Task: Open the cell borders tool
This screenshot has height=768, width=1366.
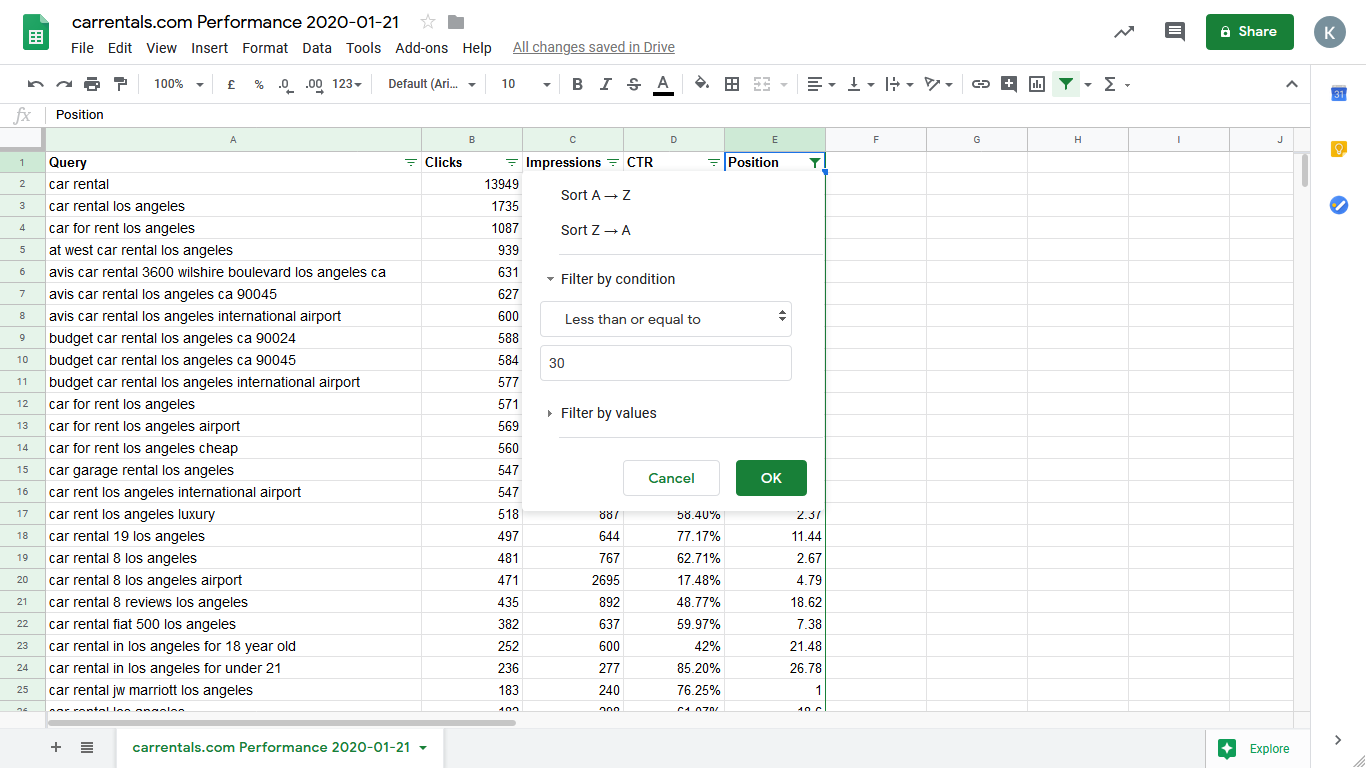Action: click(x=732, y=84)
